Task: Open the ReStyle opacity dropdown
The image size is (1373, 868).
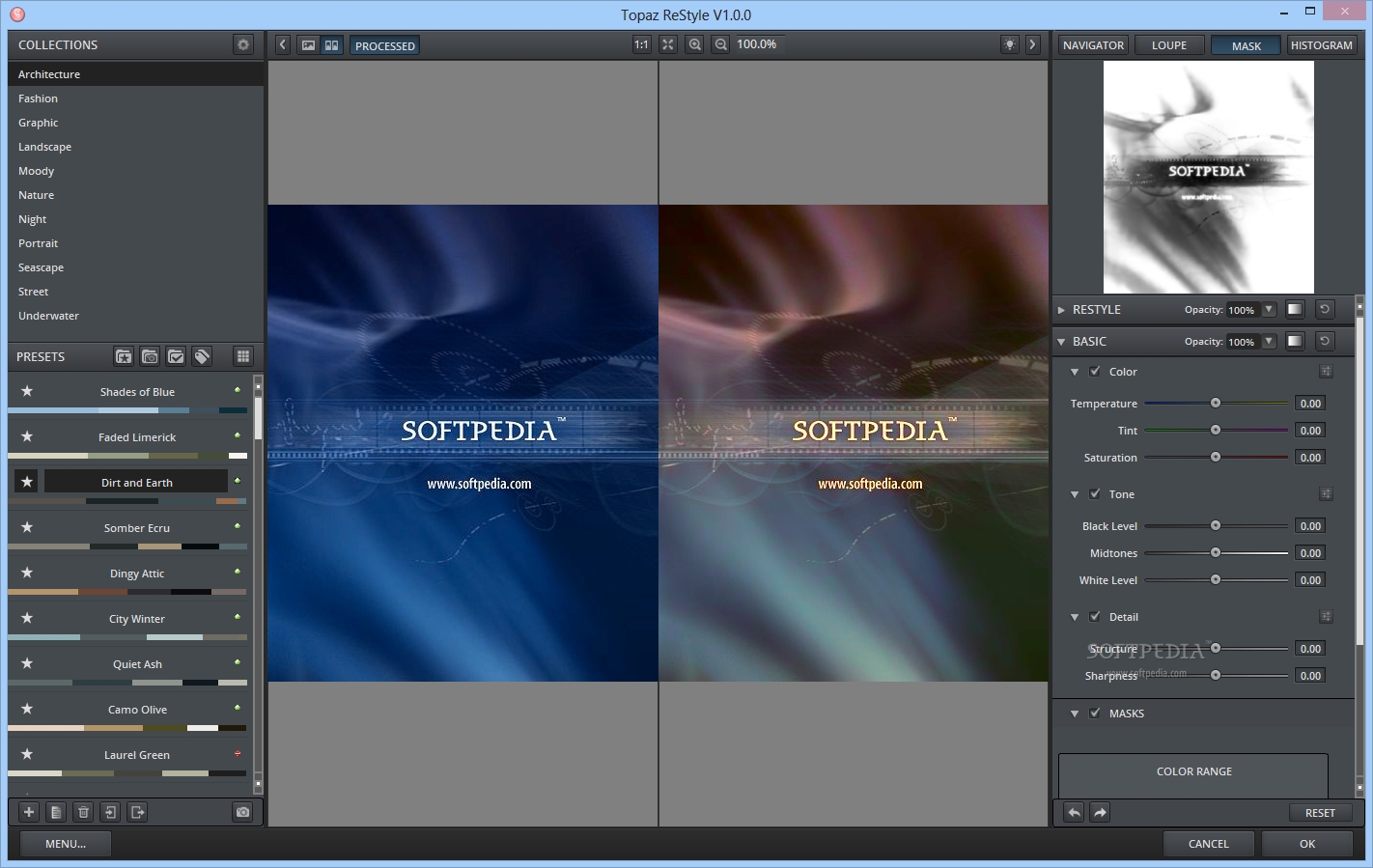Action: tap(1269, 310)
